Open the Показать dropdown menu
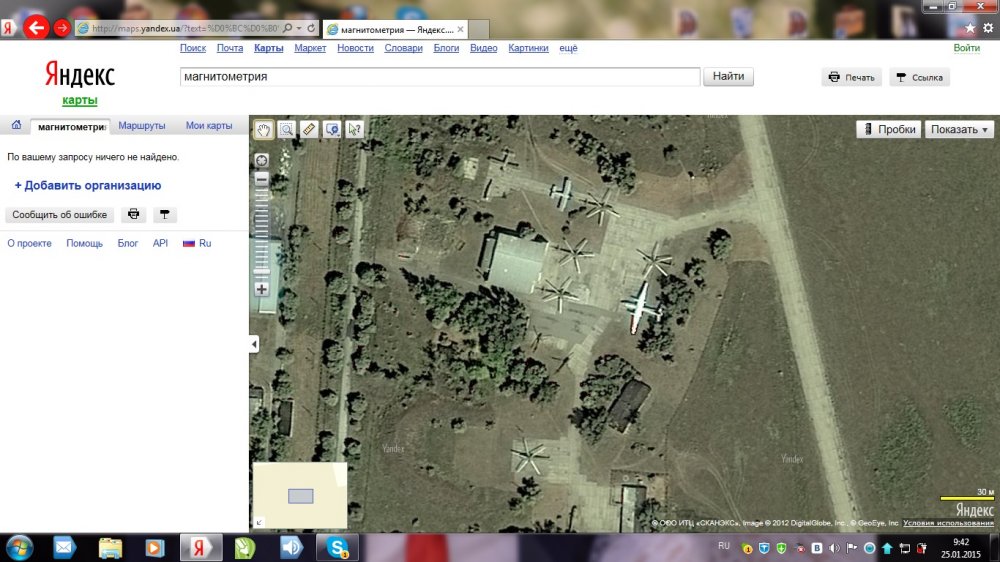Viewport: 1000px width, 562px height. [959, 129]
